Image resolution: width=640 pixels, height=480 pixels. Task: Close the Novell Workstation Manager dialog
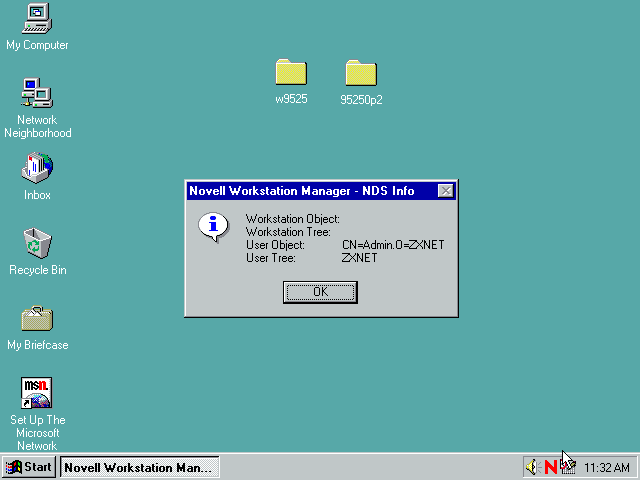coord(446,191)
